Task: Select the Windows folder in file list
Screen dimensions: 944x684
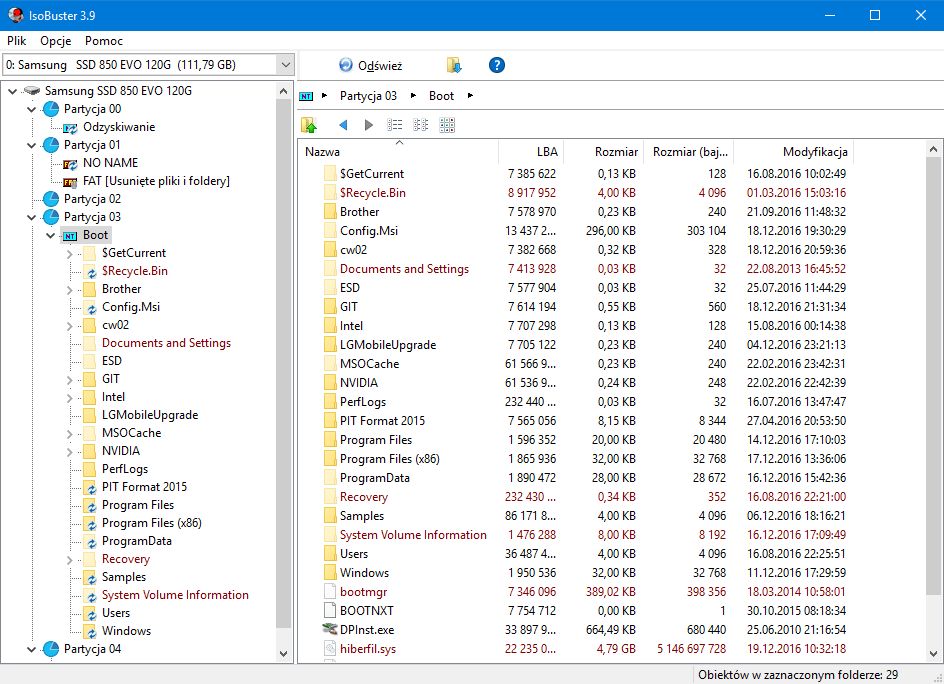Action: point(364,572)
